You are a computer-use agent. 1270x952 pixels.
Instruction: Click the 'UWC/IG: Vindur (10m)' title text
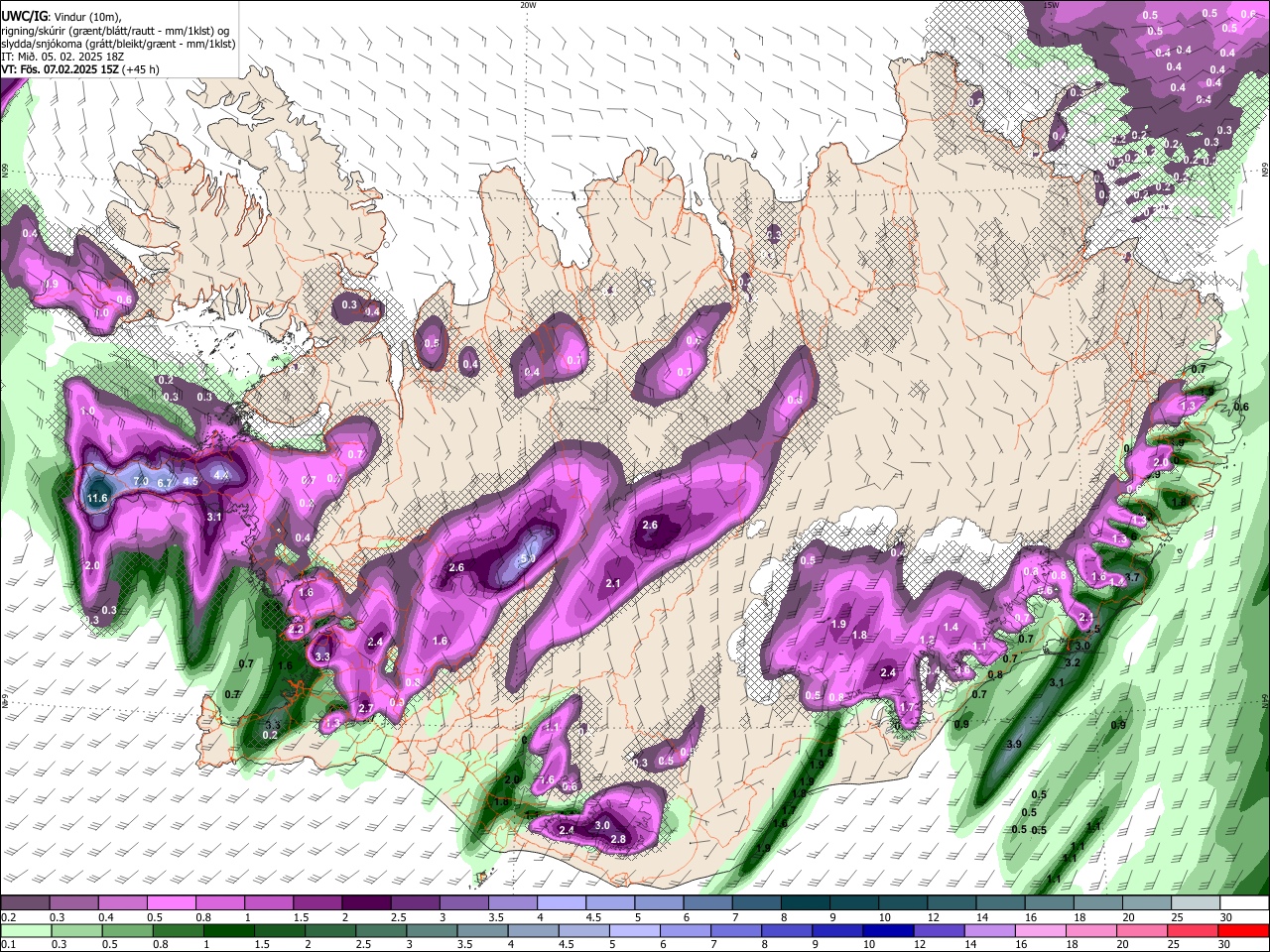[x=62, y=16]
